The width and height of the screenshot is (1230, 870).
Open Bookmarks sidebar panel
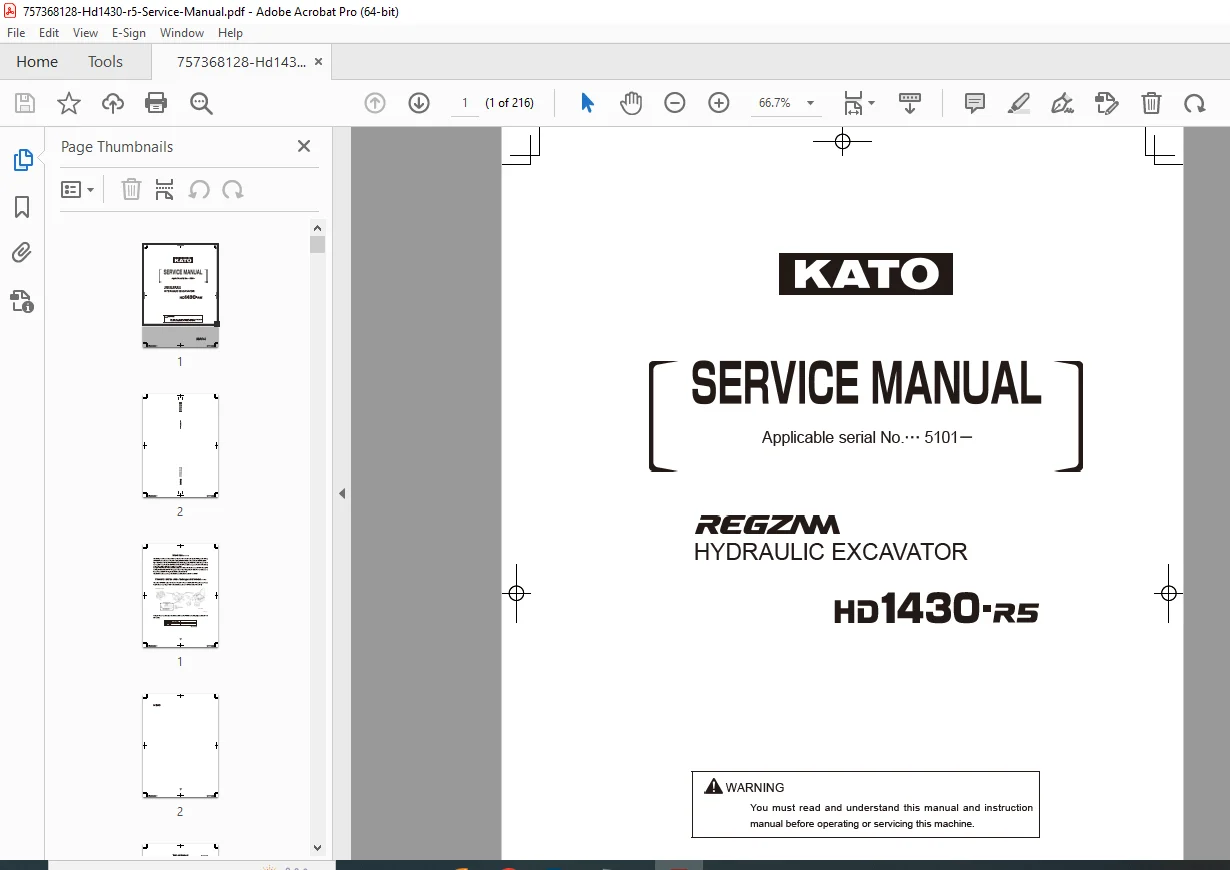tap(22, 207)
